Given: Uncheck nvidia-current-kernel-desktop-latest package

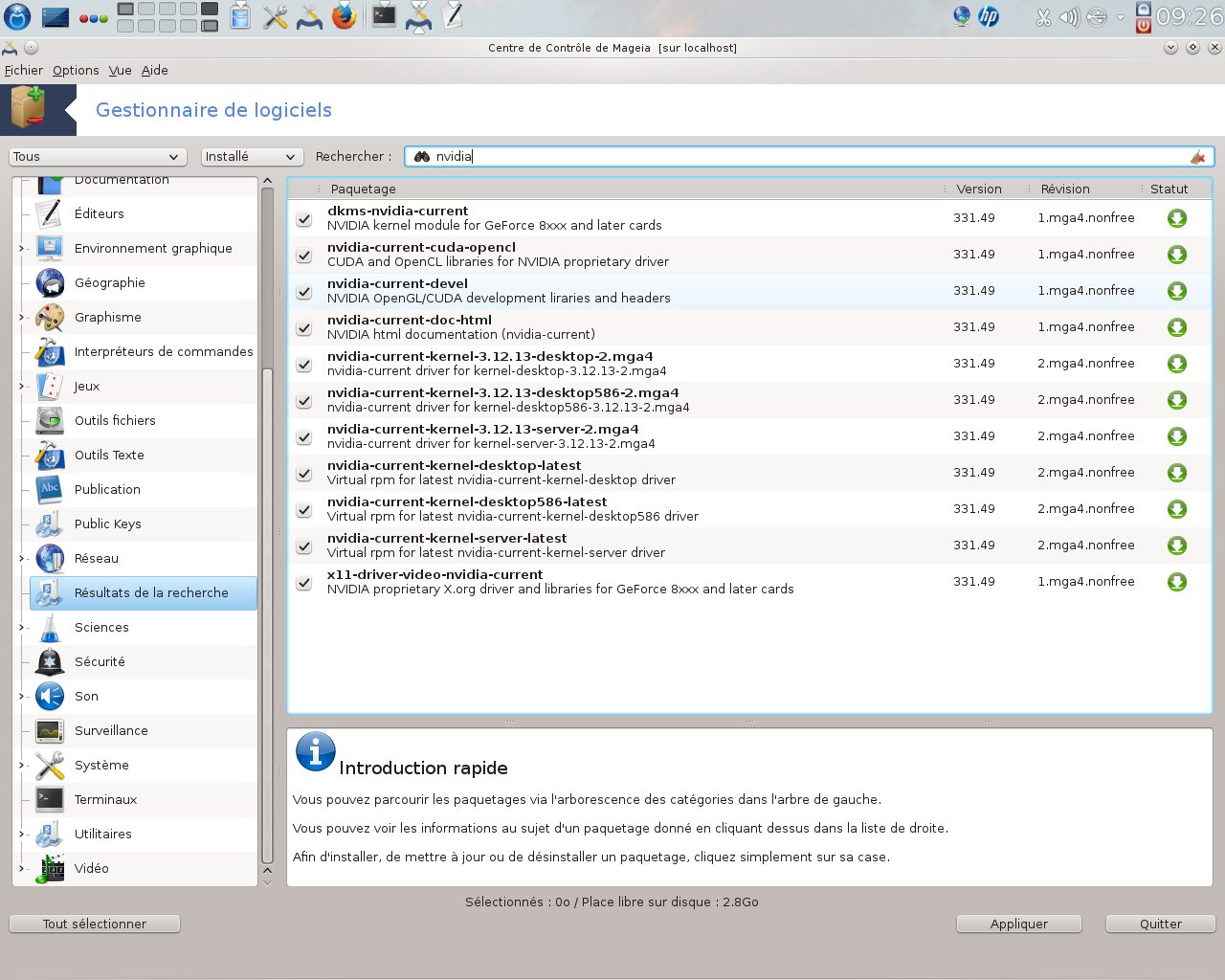Looking at the screenshot, I should pyautogui.click(x=304, y=474).
